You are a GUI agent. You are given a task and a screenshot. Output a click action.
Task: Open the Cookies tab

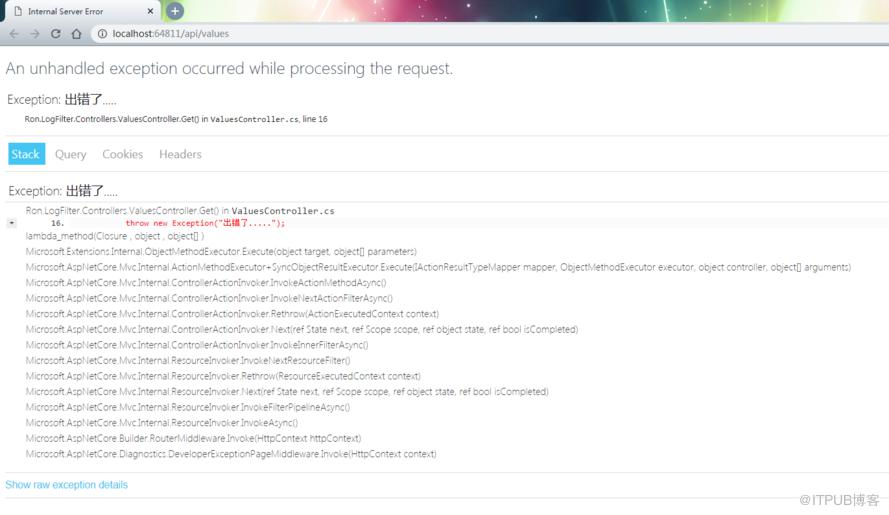[x=122, y=154]
